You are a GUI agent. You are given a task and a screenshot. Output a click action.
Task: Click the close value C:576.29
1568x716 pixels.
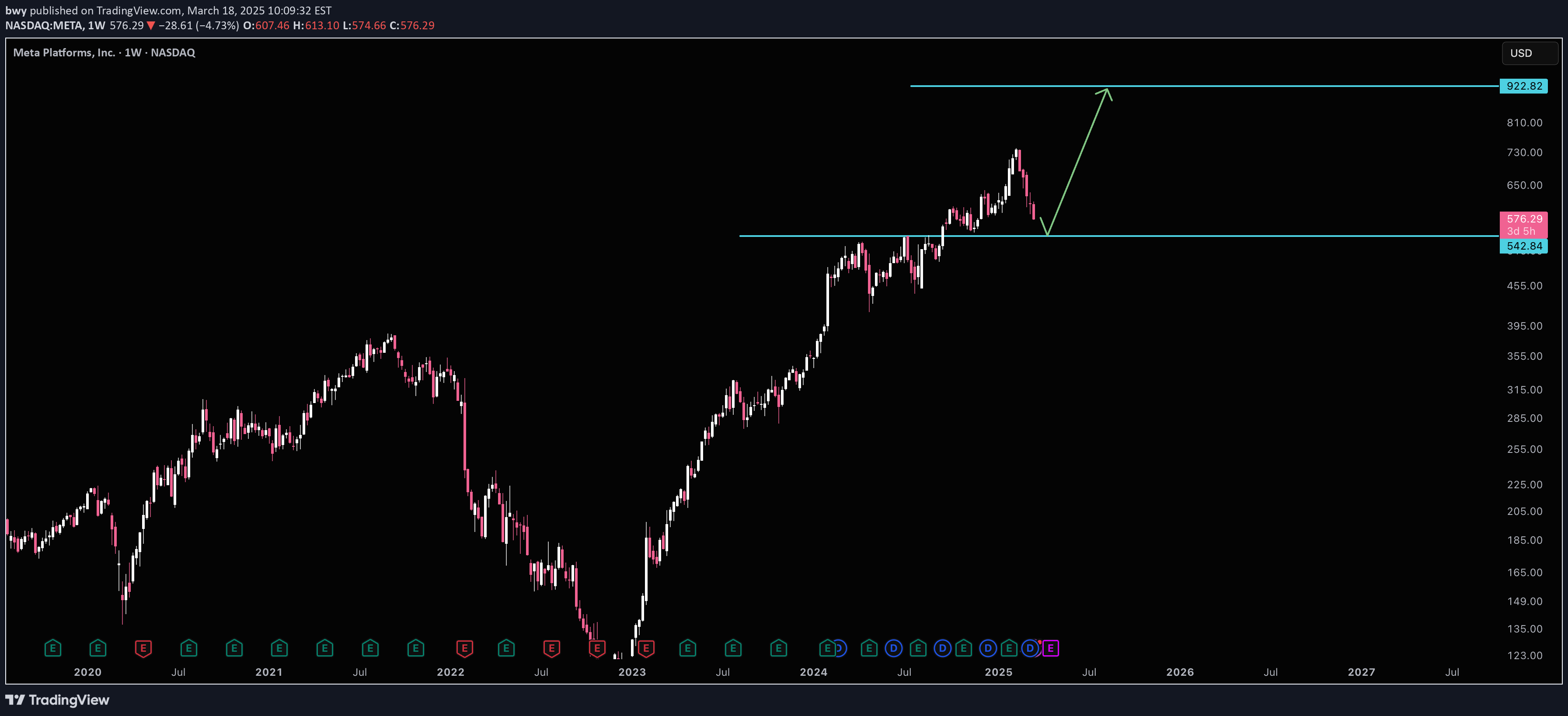click(412, 25)
